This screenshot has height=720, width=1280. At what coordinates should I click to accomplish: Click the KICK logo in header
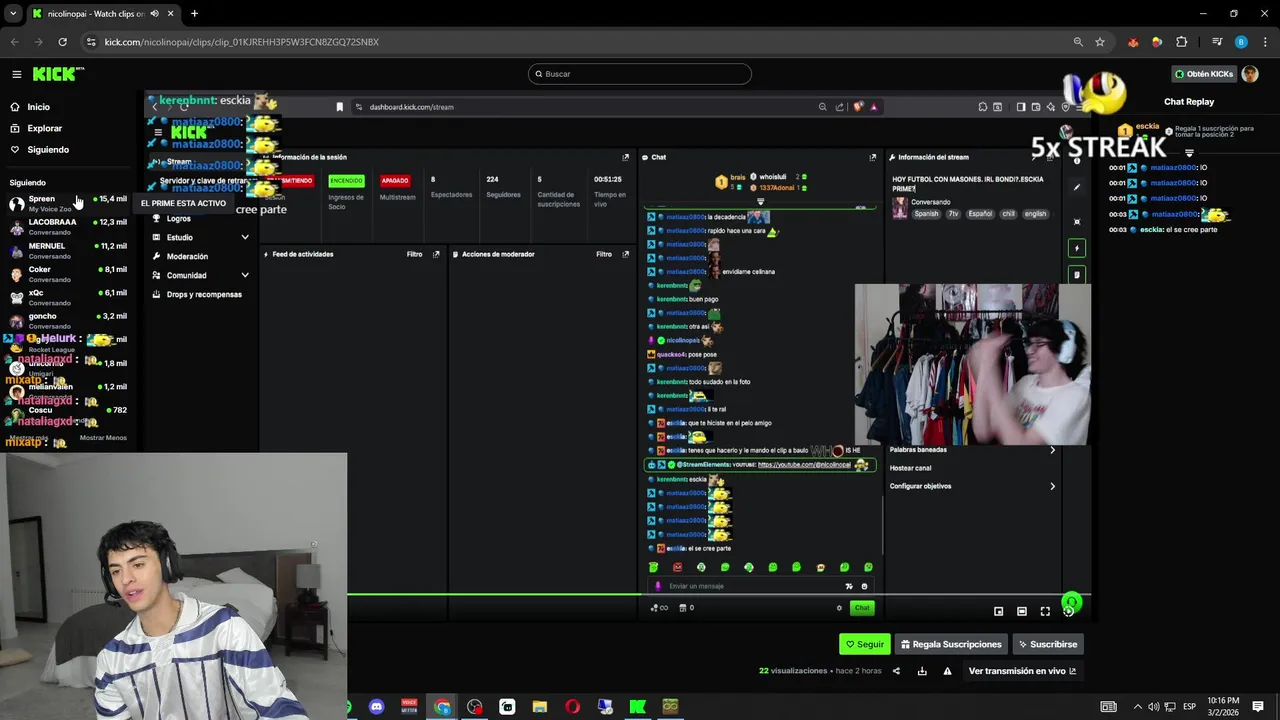[x=58, y=74]
